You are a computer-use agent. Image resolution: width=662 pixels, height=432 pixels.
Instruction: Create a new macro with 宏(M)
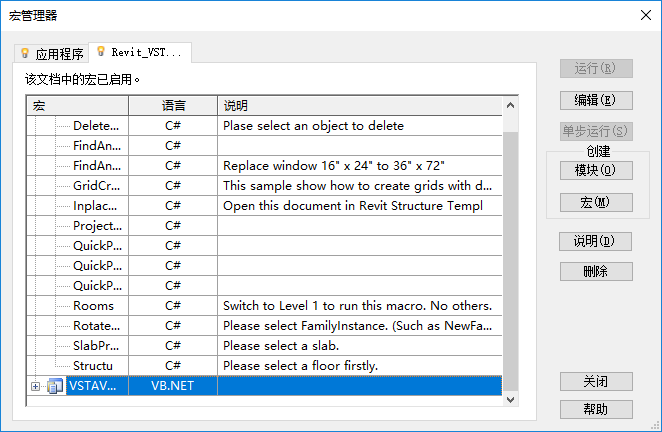coord(596,202)
